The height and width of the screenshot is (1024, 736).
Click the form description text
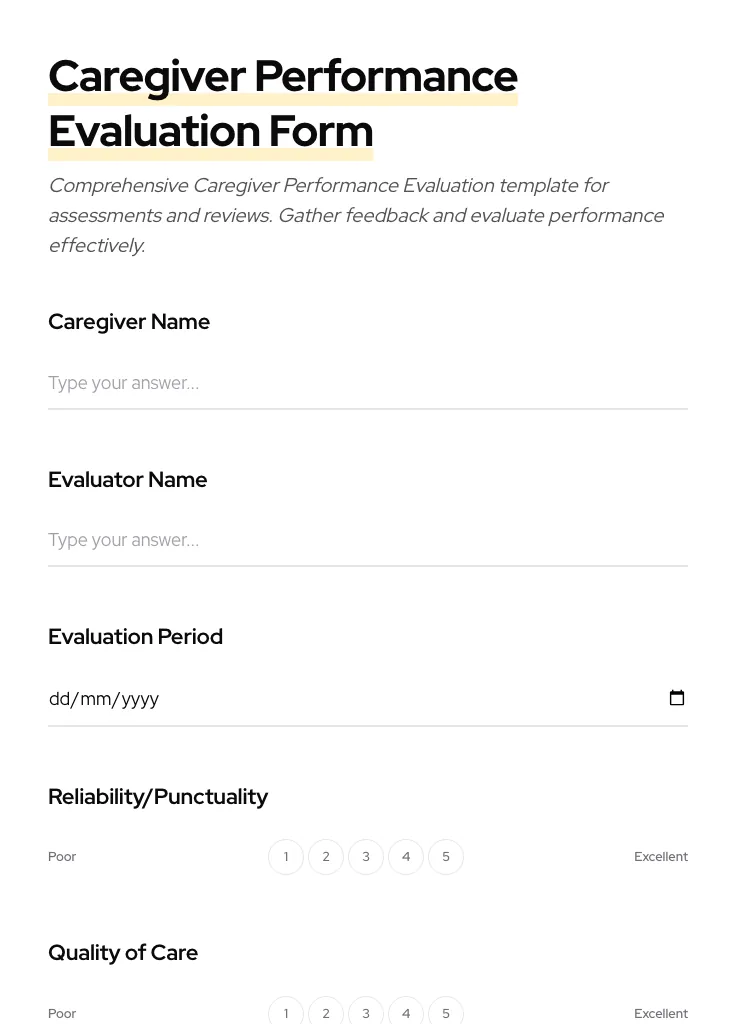coord(357,215)
